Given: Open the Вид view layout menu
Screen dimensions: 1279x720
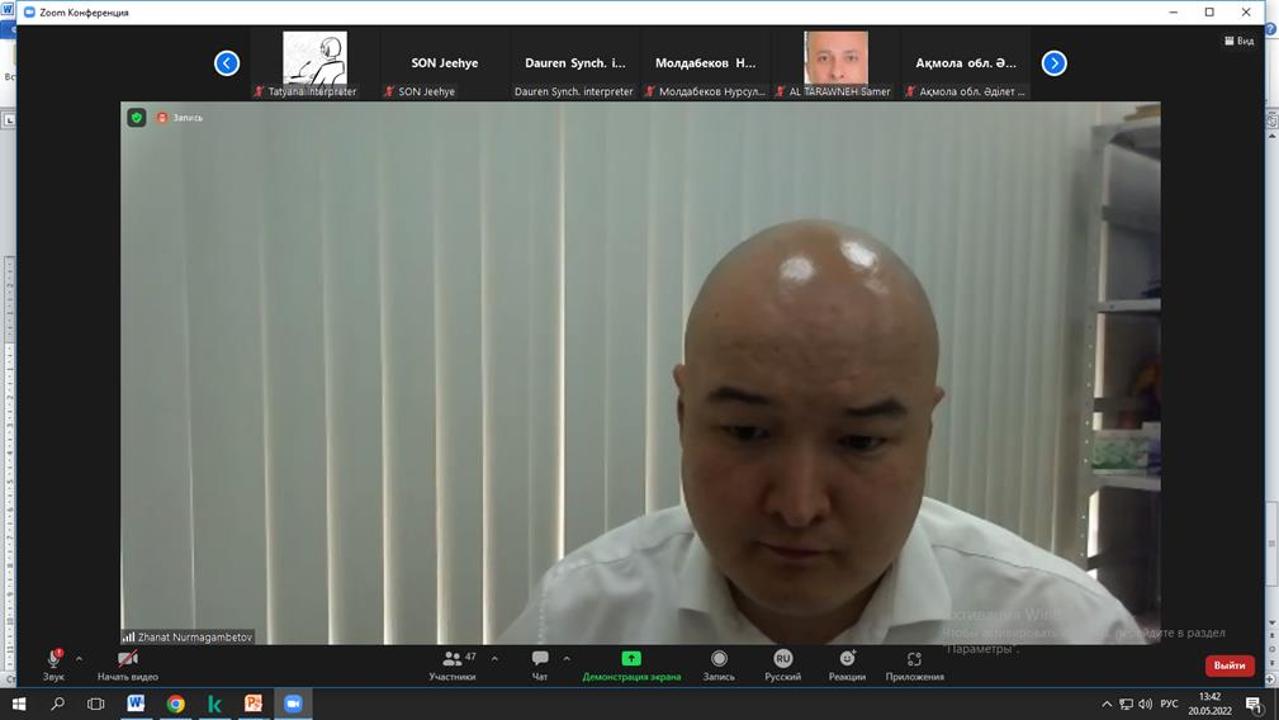Looking at the screenshot, I should coord(1239,41).
